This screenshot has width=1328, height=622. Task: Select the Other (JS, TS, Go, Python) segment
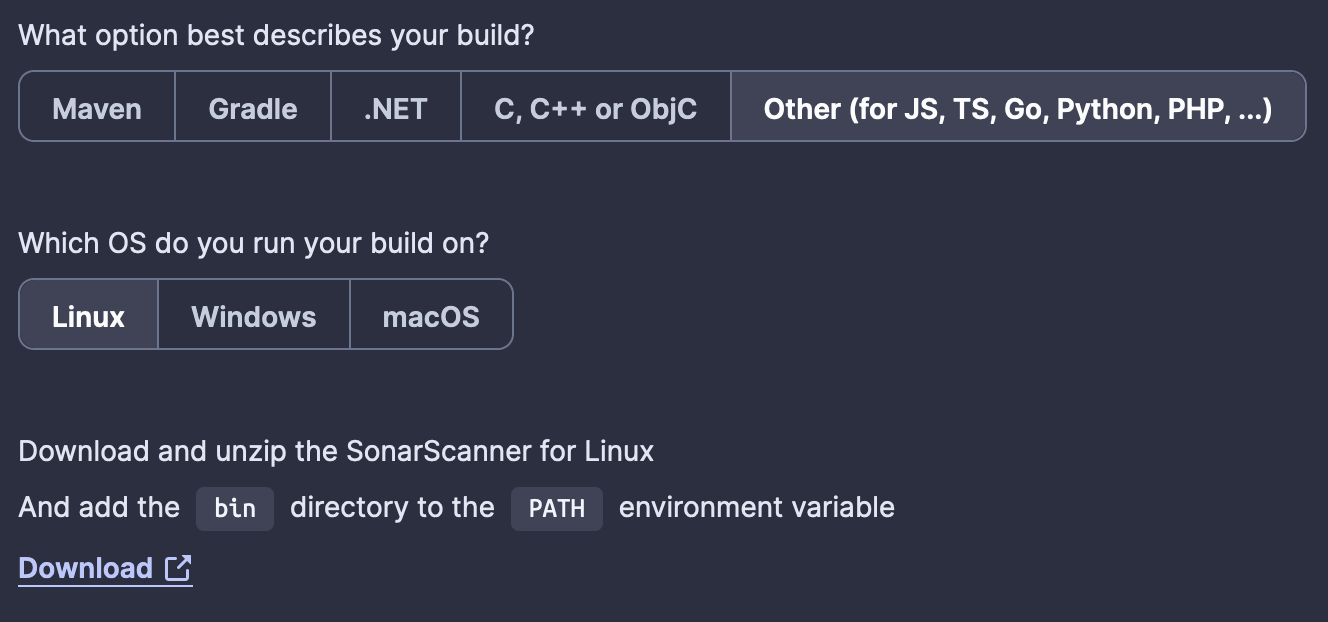pos(1021,107)
